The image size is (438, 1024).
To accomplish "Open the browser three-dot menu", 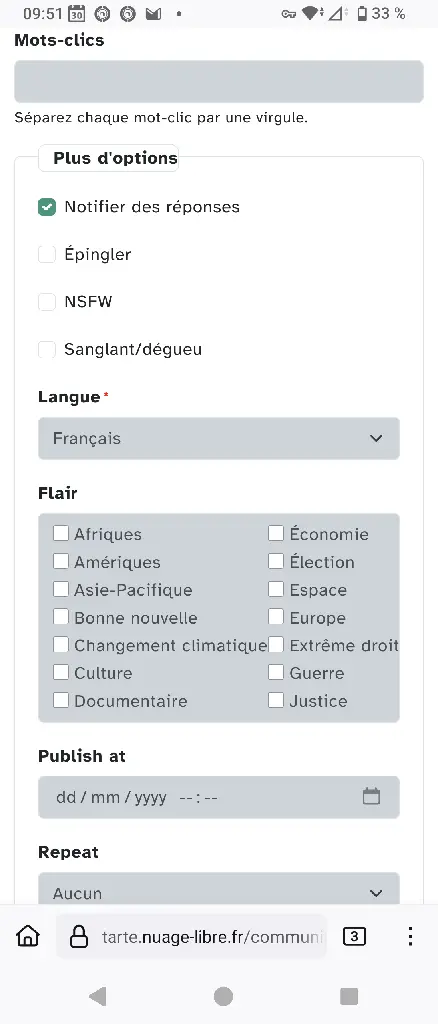I will (x=410, y=936).
